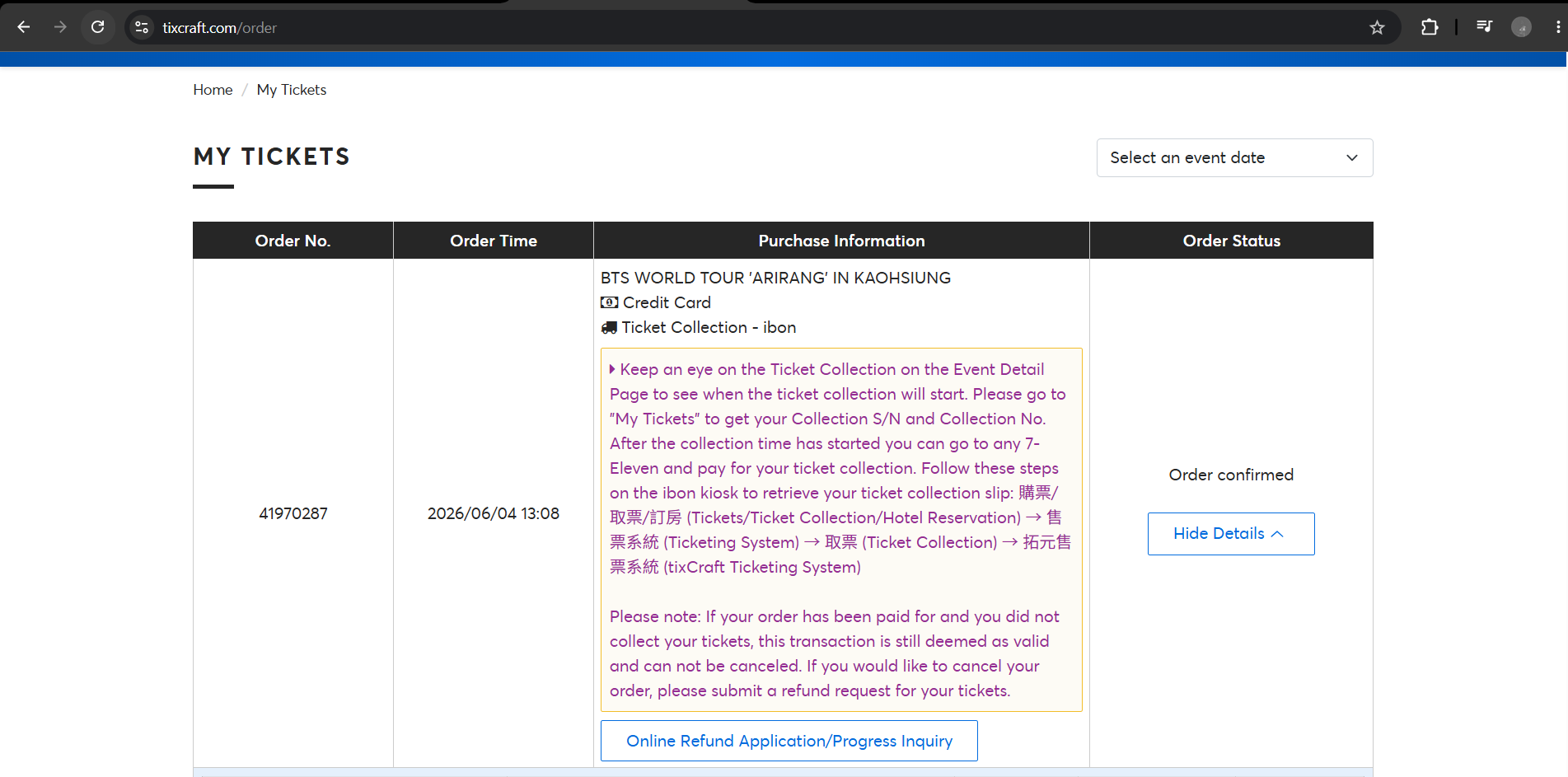1568x777 pixels.
Task: Open the Select an event date dropdown
Action: point(1234,157)
